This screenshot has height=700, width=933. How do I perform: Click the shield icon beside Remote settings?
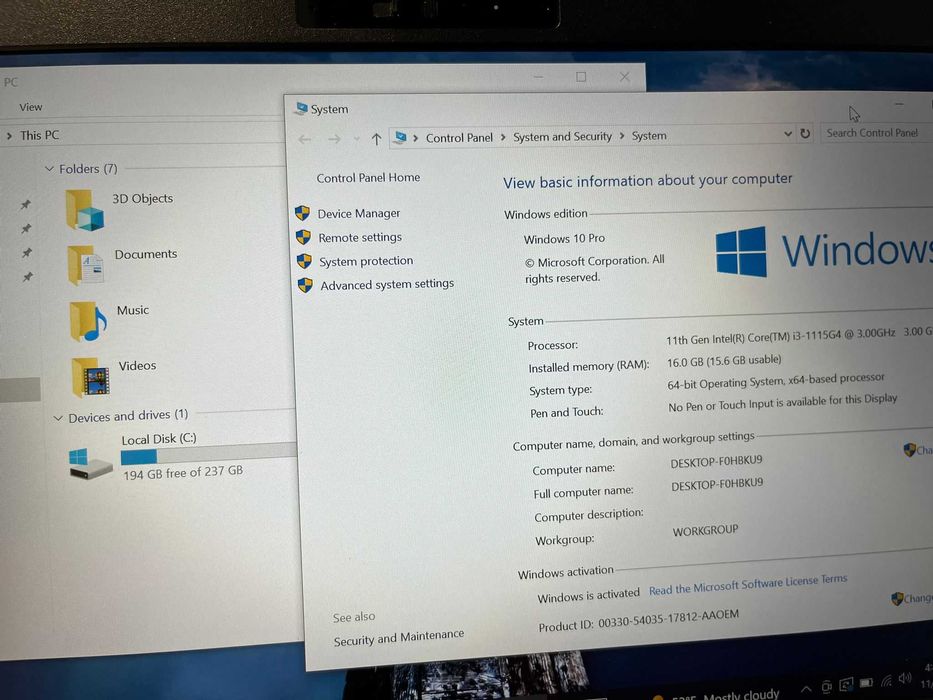[x=303, y=238]
